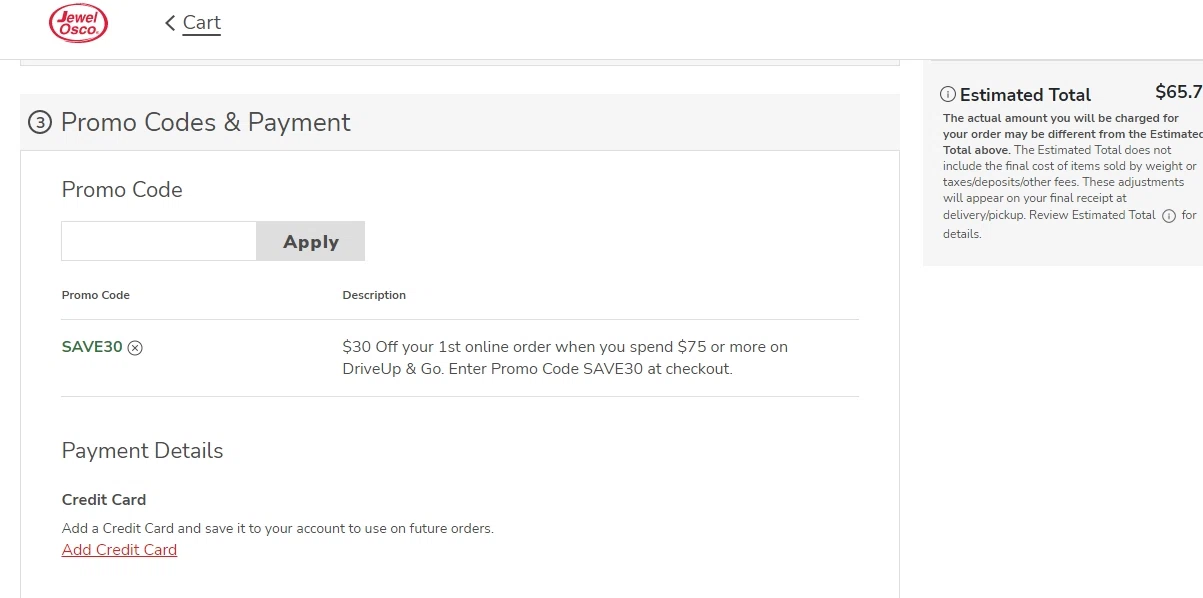
Task: Collapse the Promo Codes & Payment section header
Action: point(205,123)
